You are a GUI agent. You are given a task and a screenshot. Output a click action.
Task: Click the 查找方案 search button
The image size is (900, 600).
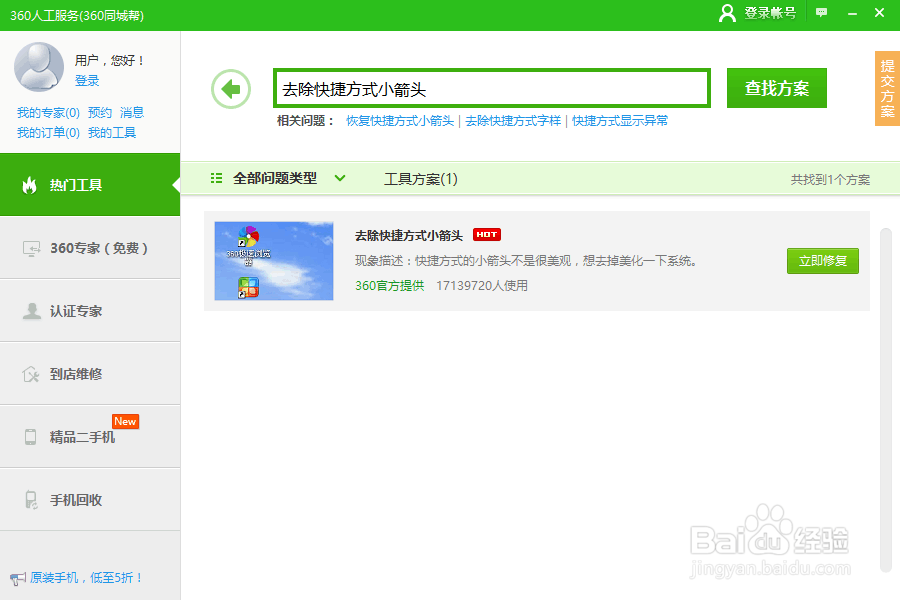[x=777, y=88]
